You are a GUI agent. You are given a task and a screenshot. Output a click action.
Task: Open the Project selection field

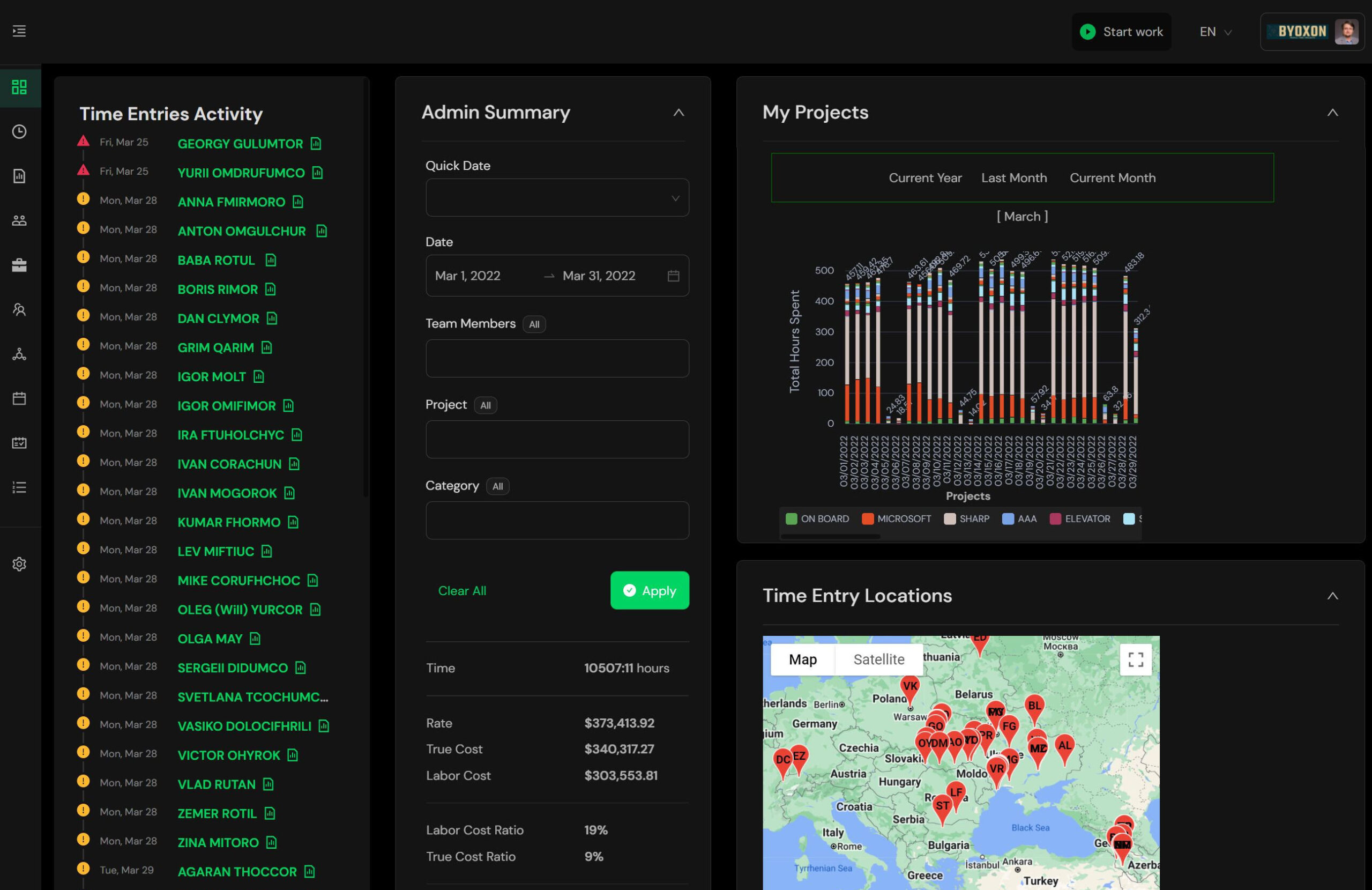click(557, 440)
